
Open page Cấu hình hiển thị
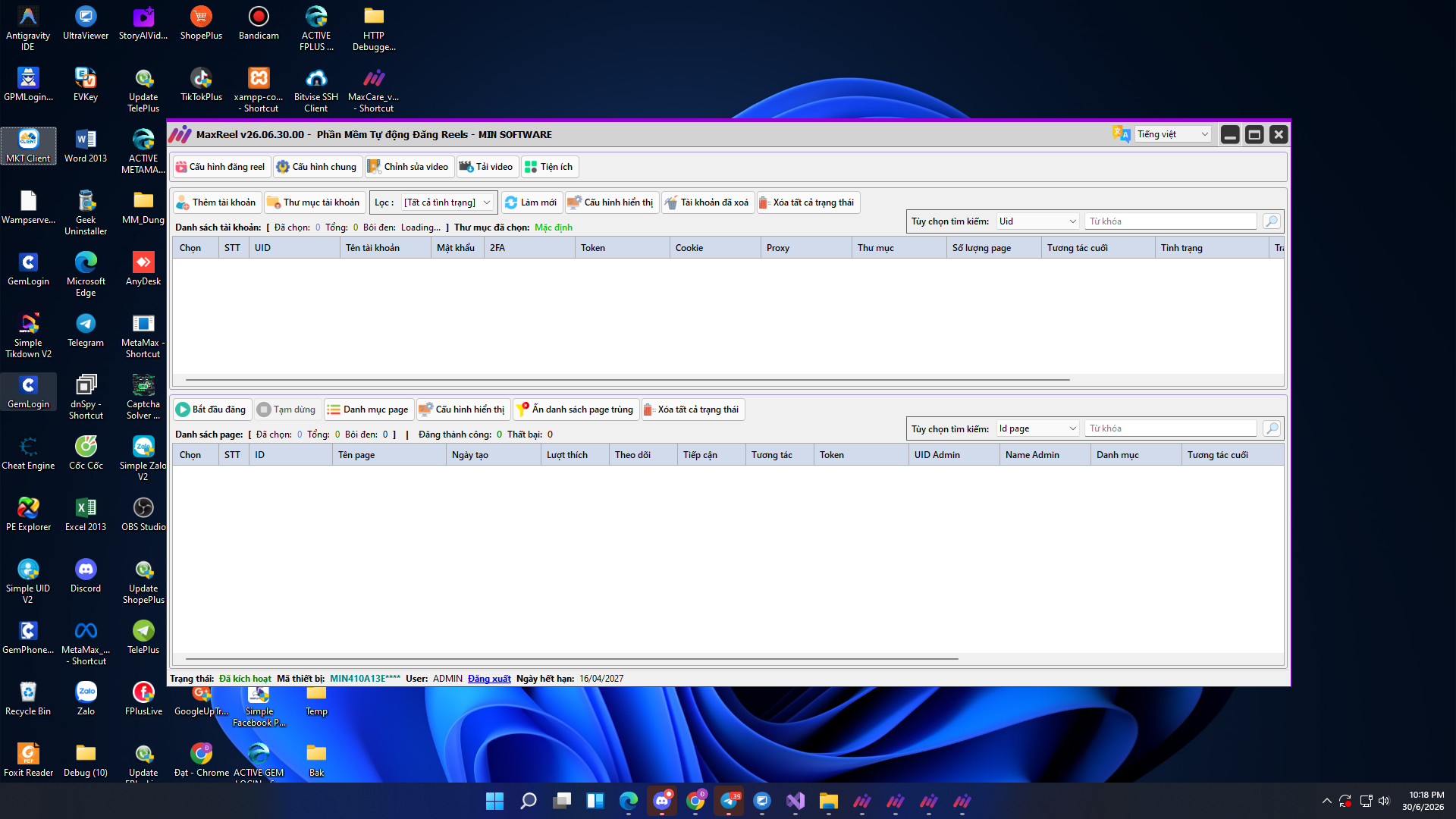click(x=463, y=409)
